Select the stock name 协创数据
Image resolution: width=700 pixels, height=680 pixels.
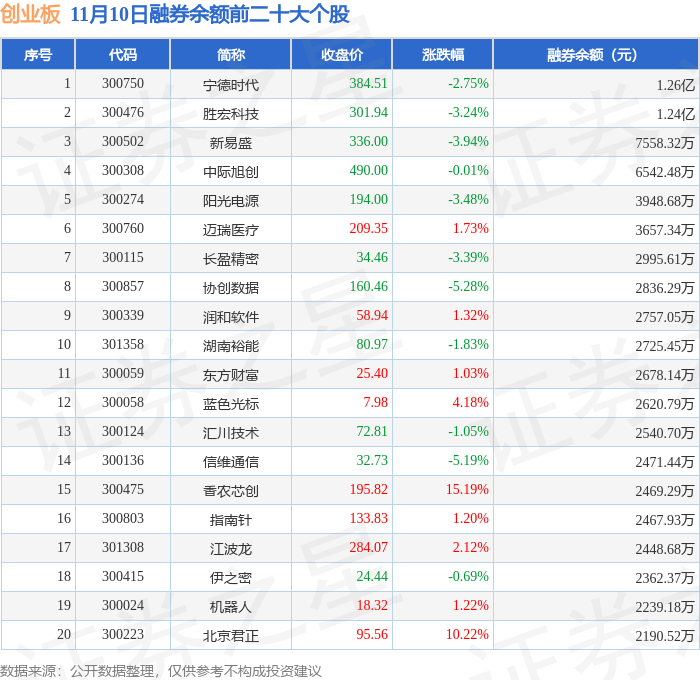click(231, 288)
